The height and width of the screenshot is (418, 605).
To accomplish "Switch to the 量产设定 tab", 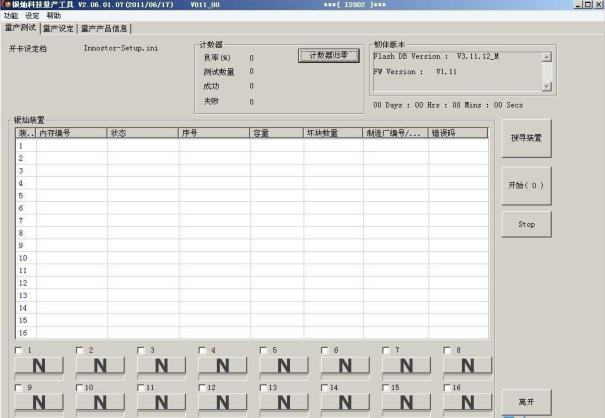I will point(58,28).
